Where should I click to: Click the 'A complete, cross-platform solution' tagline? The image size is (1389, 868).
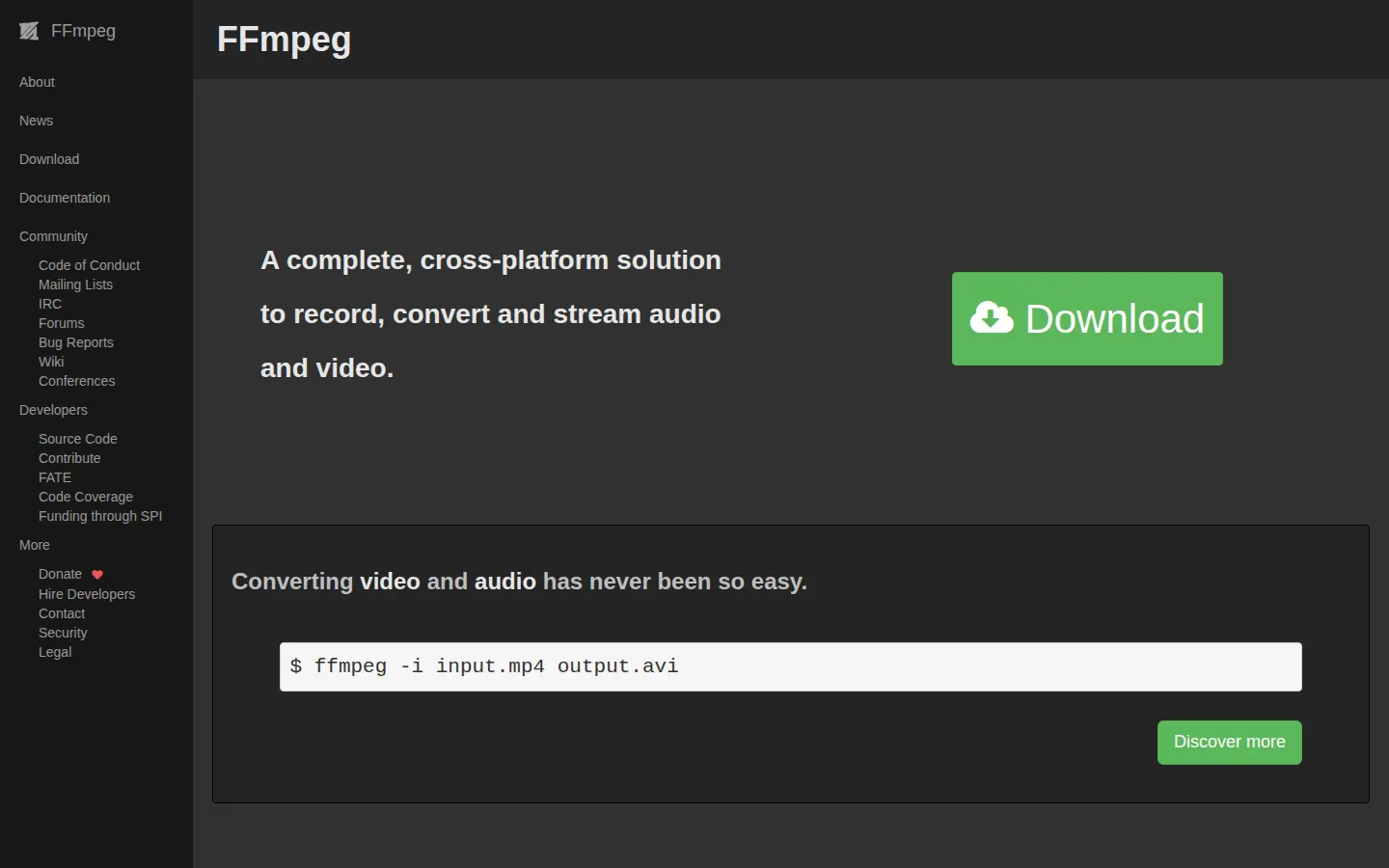[491, 314]
